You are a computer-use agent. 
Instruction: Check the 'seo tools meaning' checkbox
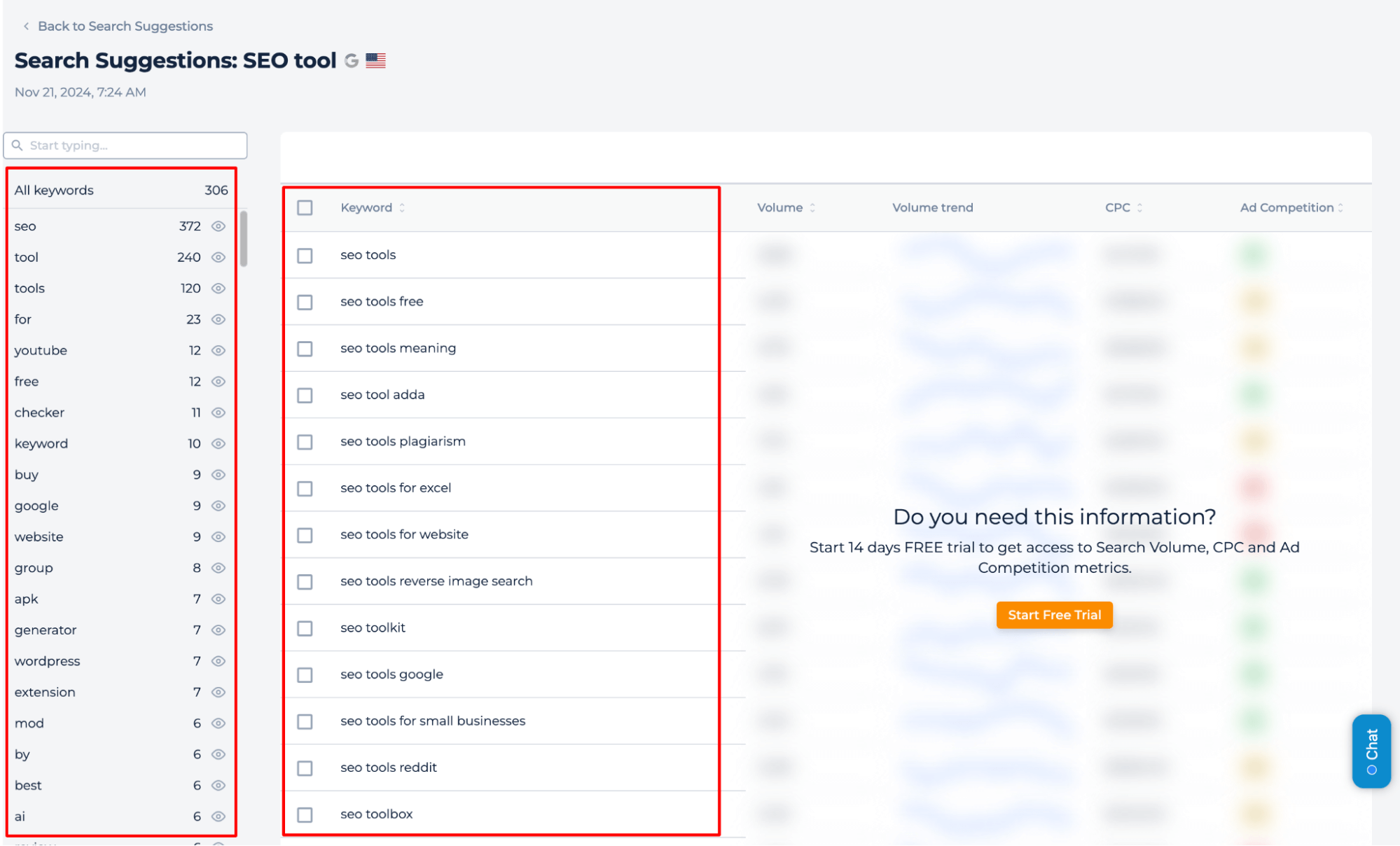pos(305,349)
